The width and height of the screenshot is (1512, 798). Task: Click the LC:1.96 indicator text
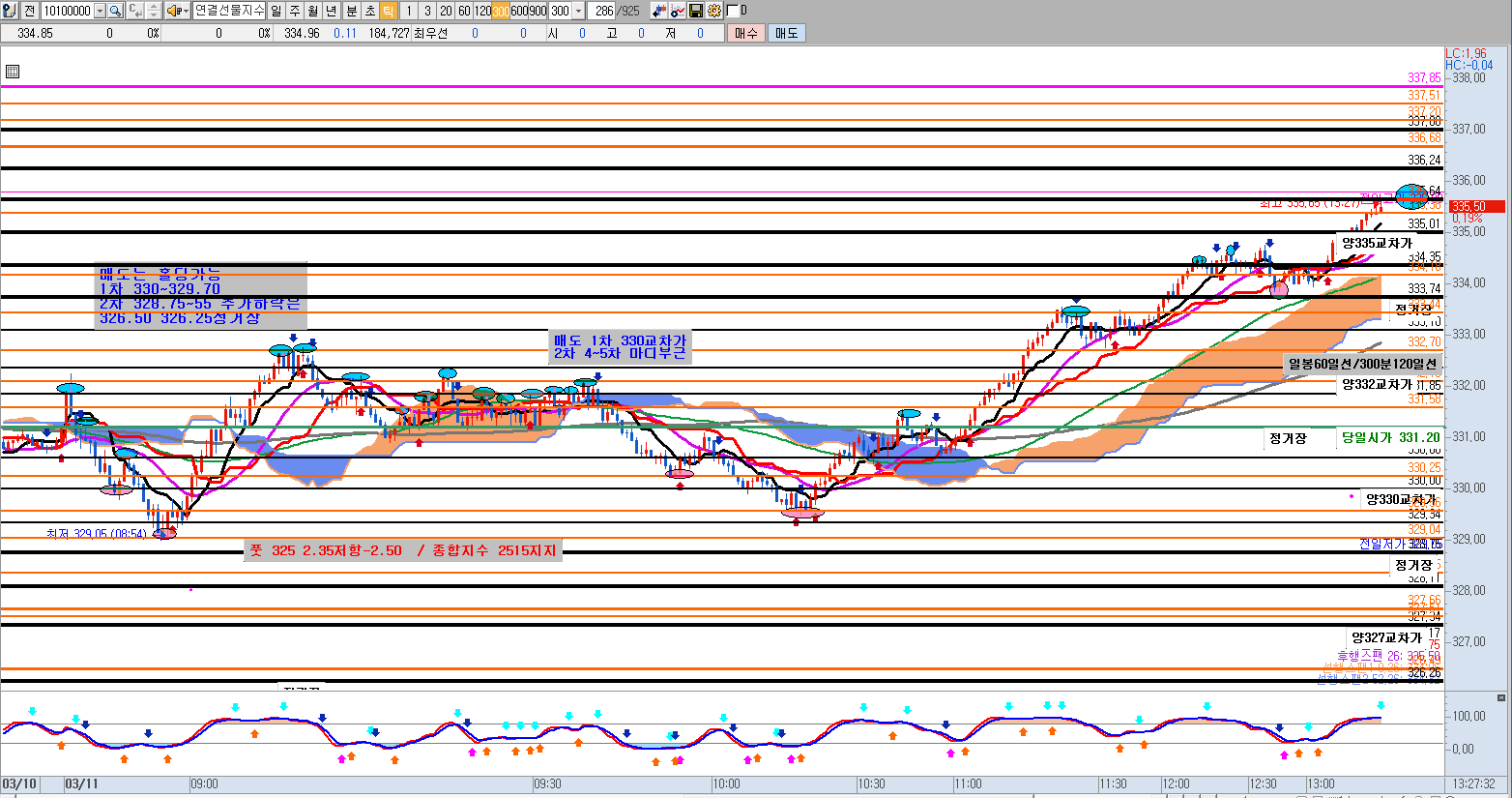(x=1467, y=54)
